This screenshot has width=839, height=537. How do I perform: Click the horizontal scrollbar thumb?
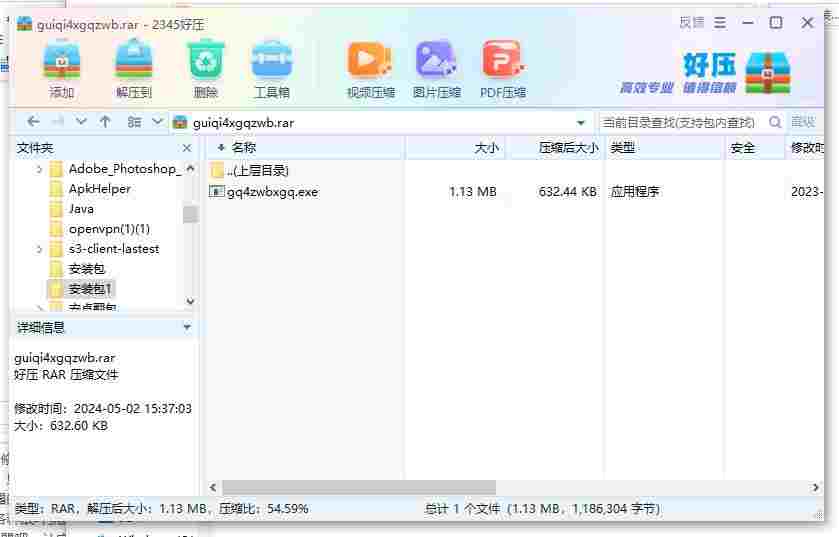(x=359, y=487)
